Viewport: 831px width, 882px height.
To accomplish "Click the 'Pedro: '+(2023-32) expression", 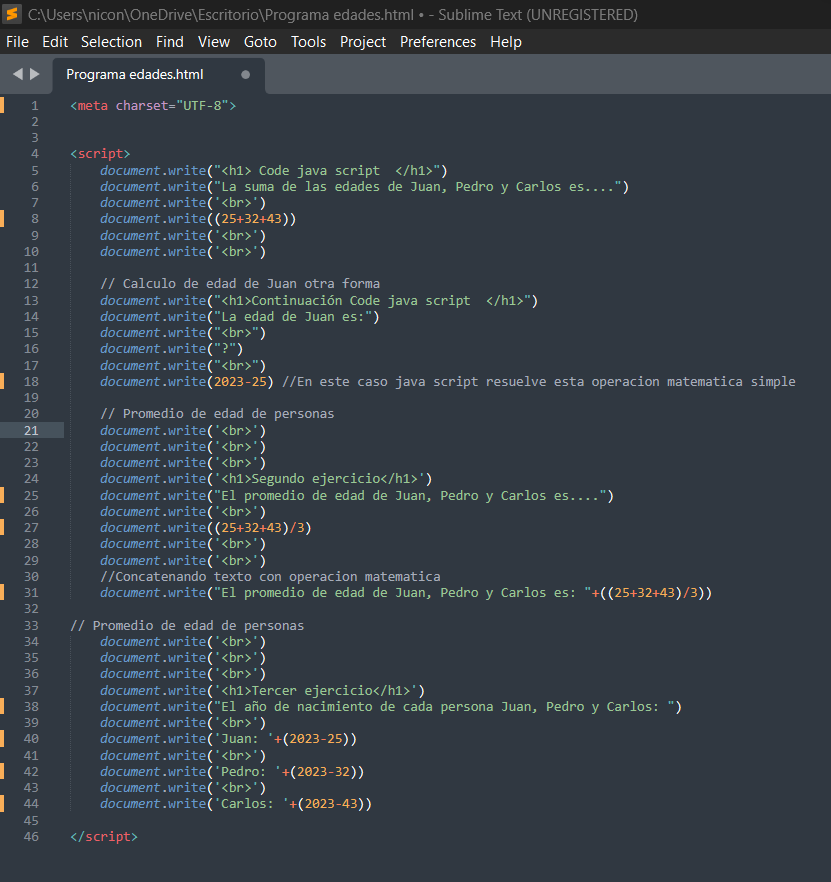I will tap(286, 772).
